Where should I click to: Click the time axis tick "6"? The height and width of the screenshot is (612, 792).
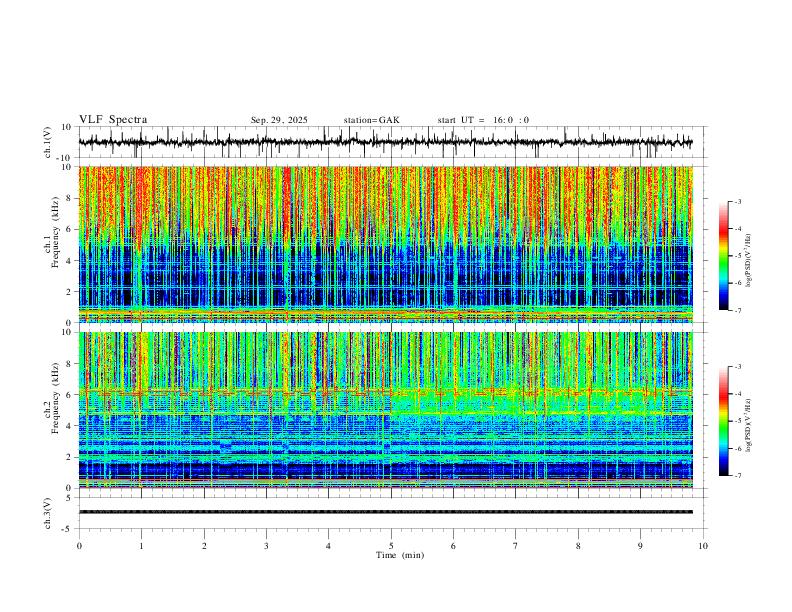pyautogui.click(x=453, y=546)
